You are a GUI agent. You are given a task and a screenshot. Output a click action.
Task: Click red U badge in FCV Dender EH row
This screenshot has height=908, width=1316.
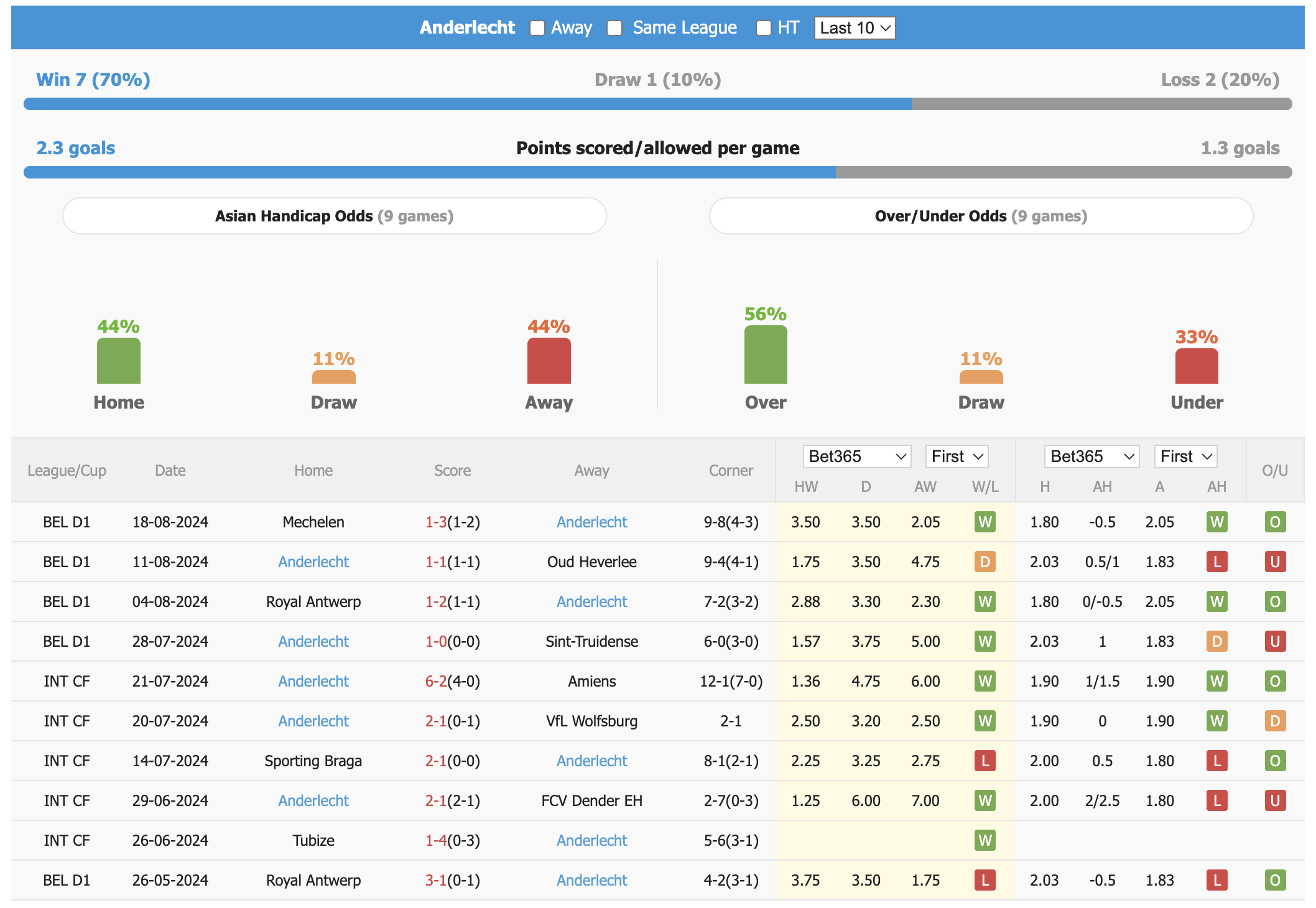1275,800
